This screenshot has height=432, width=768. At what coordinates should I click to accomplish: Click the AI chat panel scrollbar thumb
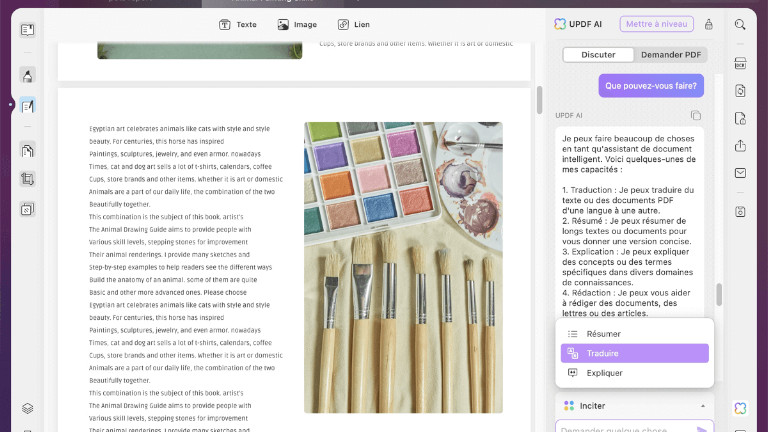(x=719, y=294)
